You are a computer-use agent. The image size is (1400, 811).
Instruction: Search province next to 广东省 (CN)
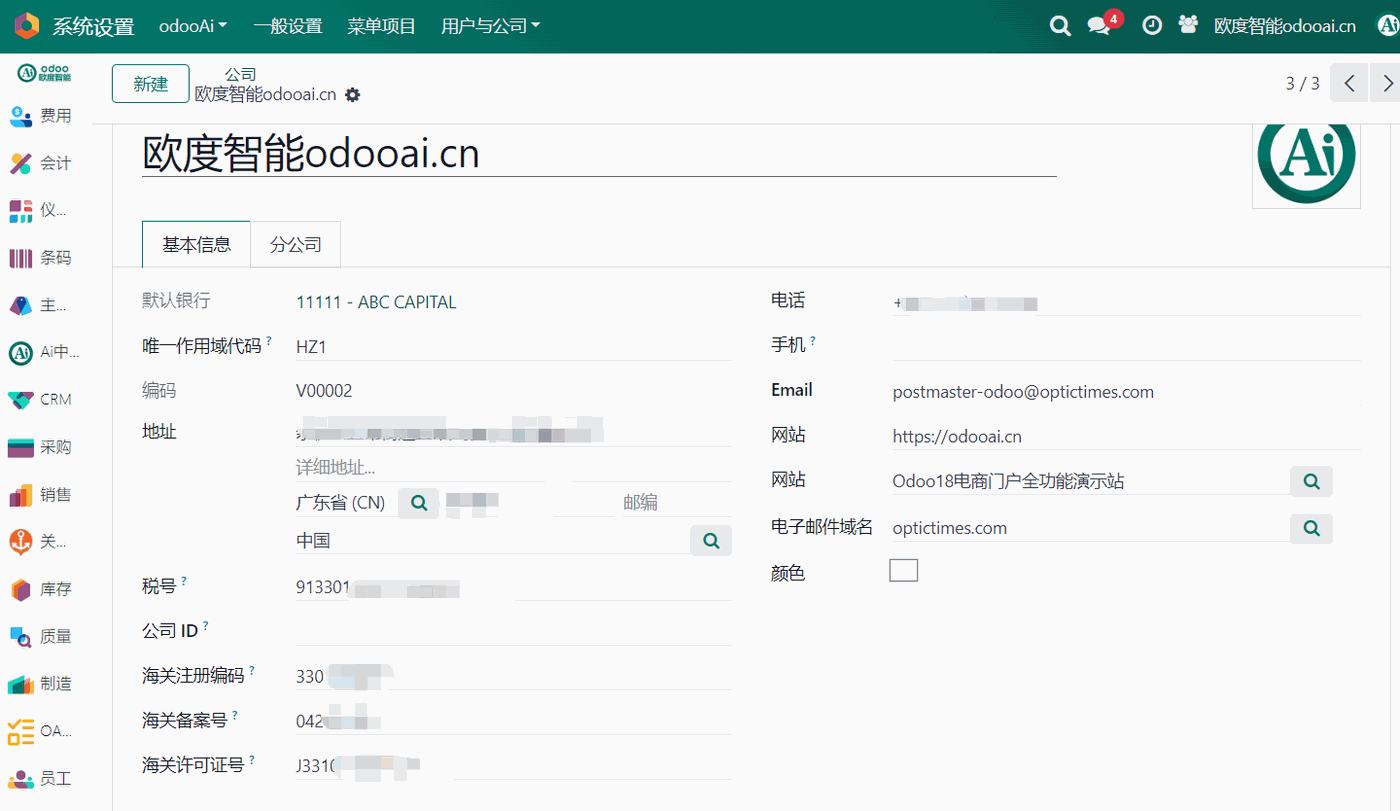click(x=419, y=502)
